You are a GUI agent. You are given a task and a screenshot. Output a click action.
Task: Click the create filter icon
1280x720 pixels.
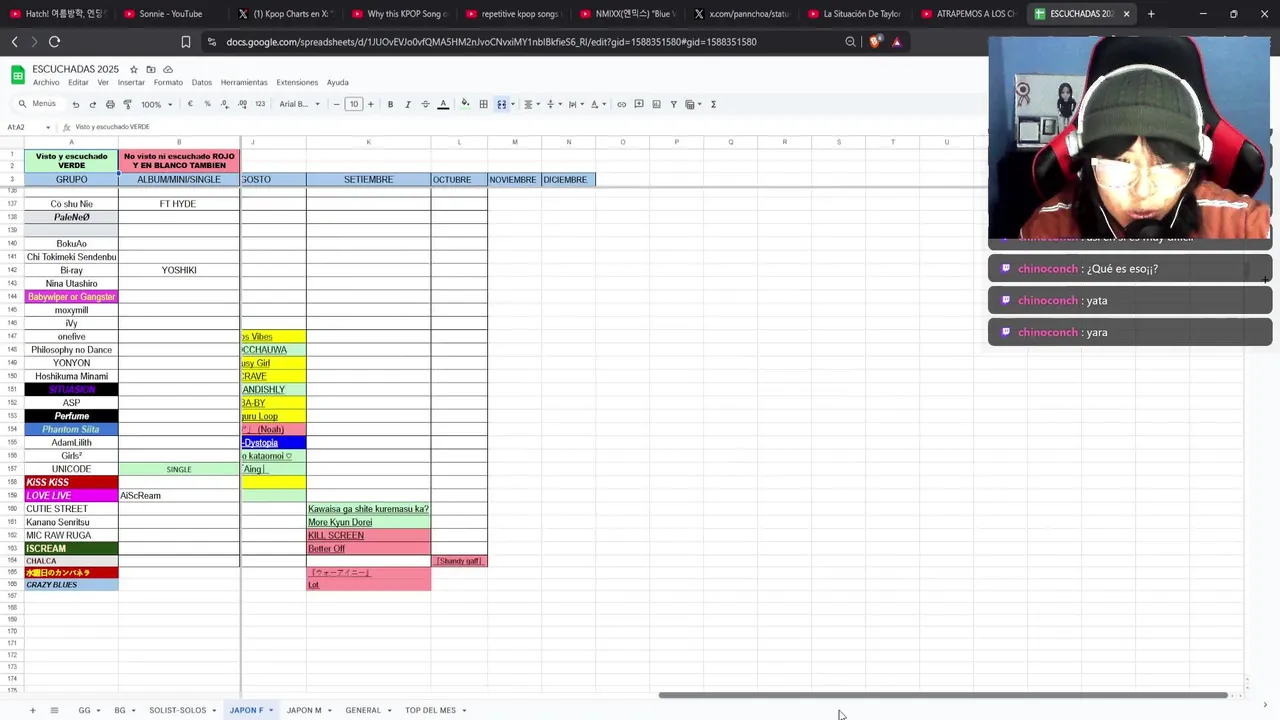(x=673, y=104)
